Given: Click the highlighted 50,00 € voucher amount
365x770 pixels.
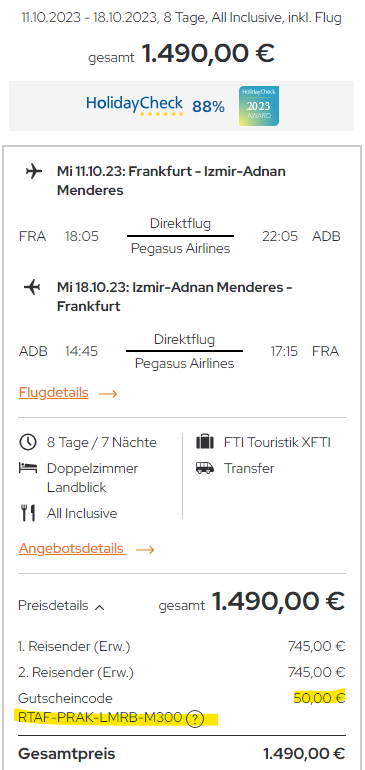Looking at the screenshot, I should (x=319, y=696).
